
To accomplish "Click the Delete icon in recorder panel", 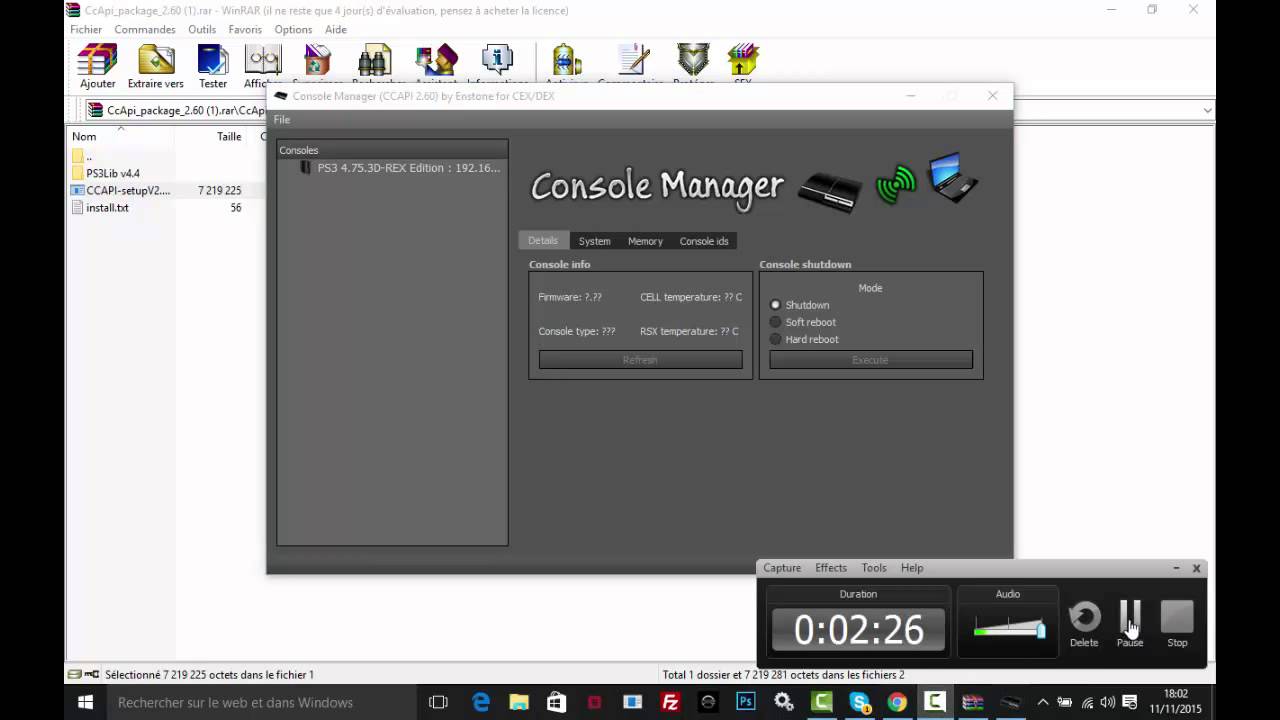I will coord(1084,624).
